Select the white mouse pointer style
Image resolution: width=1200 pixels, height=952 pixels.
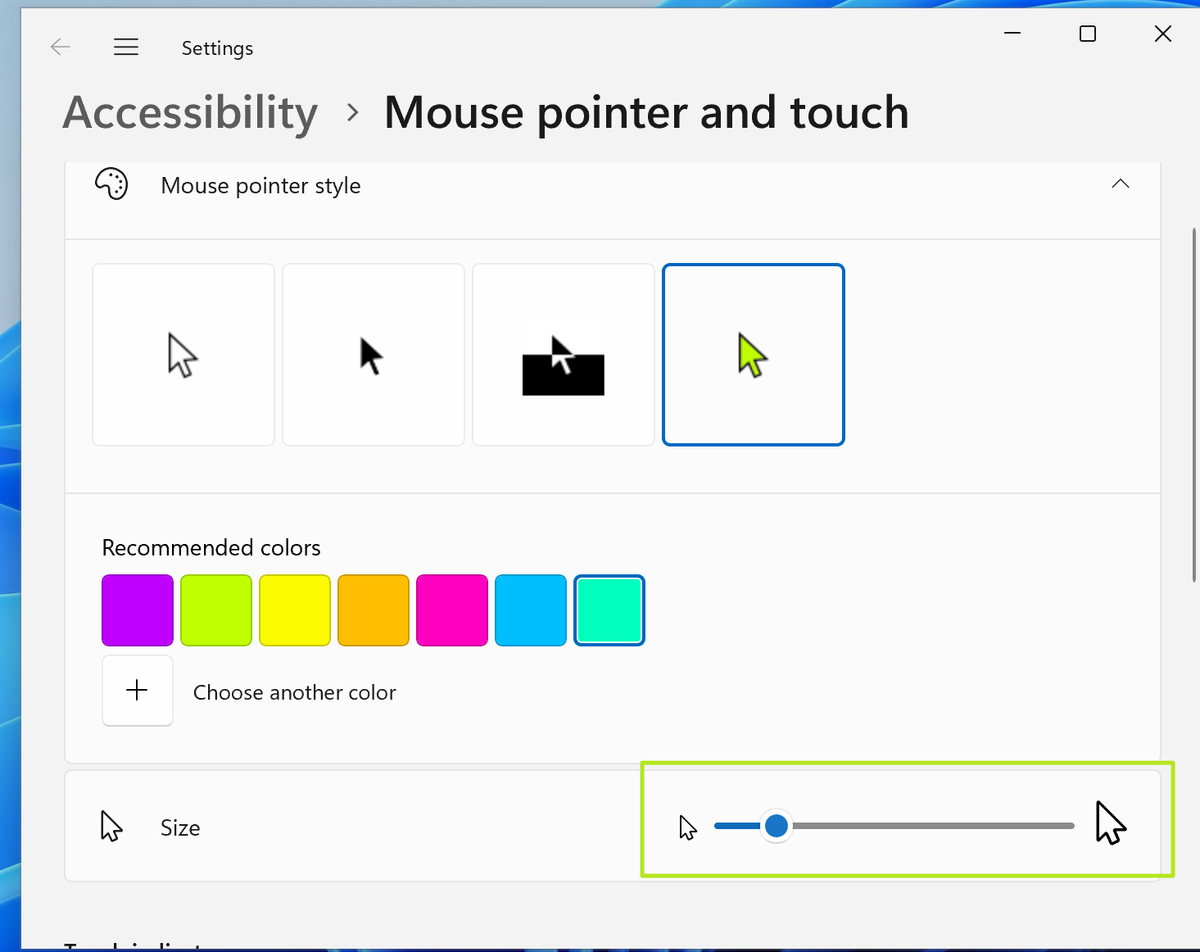(x=183, y=354)
